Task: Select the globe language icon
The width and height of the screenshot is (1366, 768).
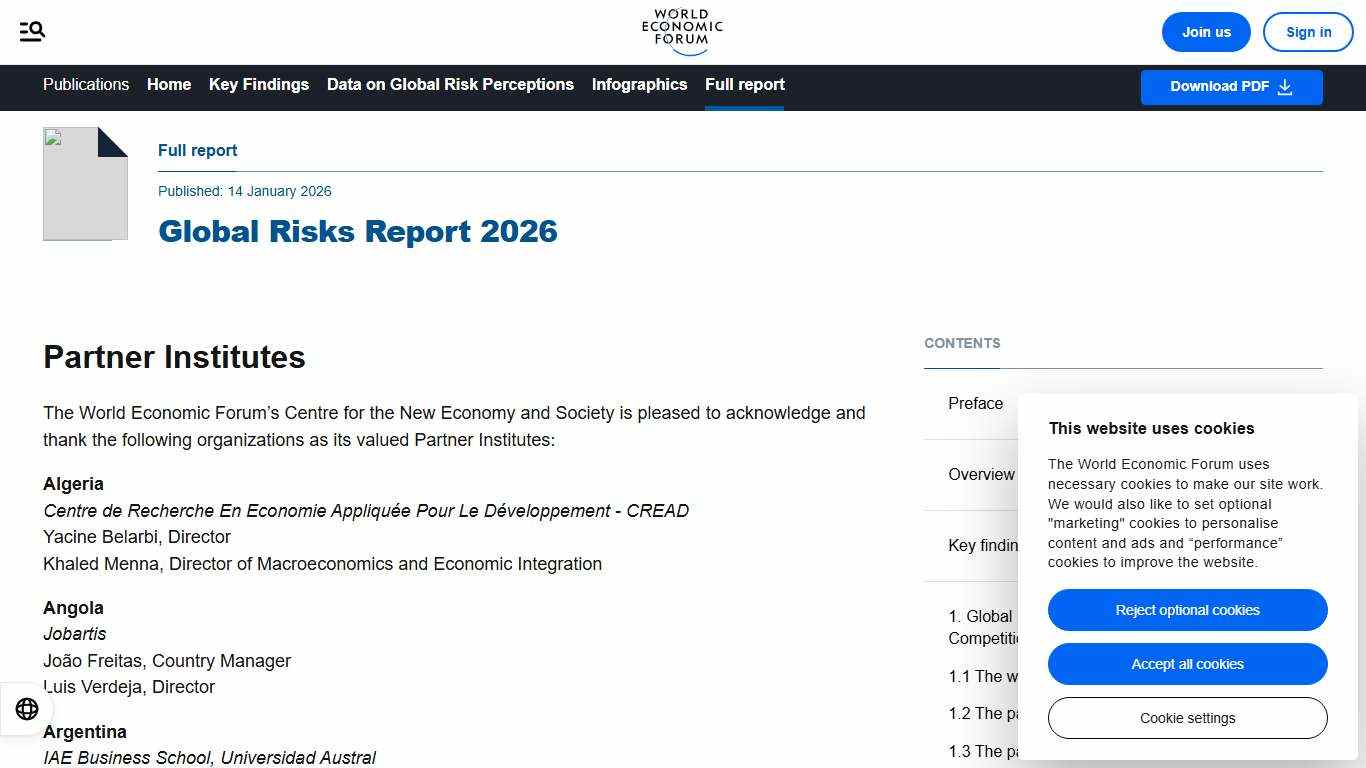Action: (27, 708)
